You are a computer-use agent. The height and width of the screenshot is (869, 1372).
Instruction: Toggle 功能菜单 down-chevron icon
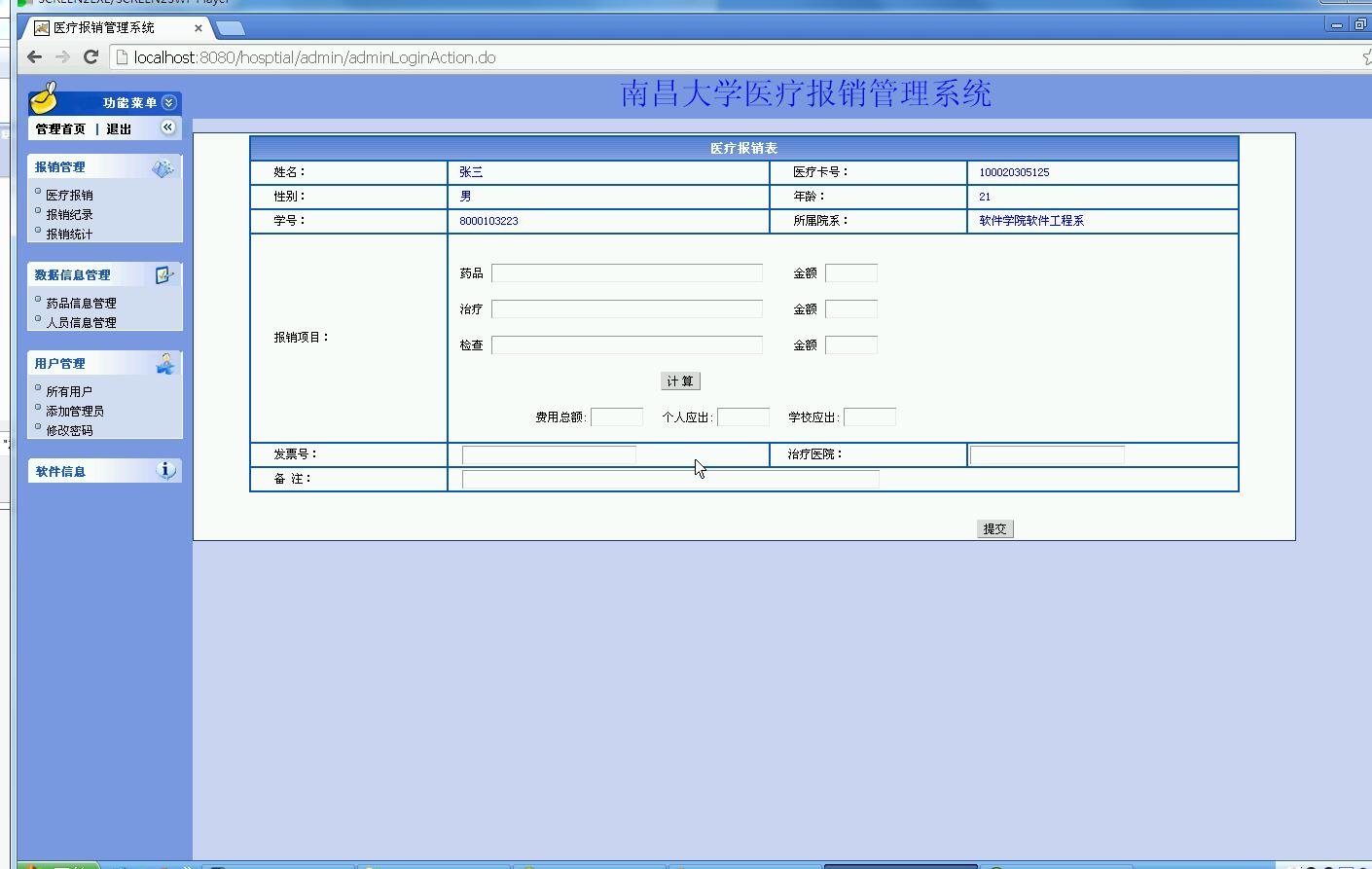[169, 102]
